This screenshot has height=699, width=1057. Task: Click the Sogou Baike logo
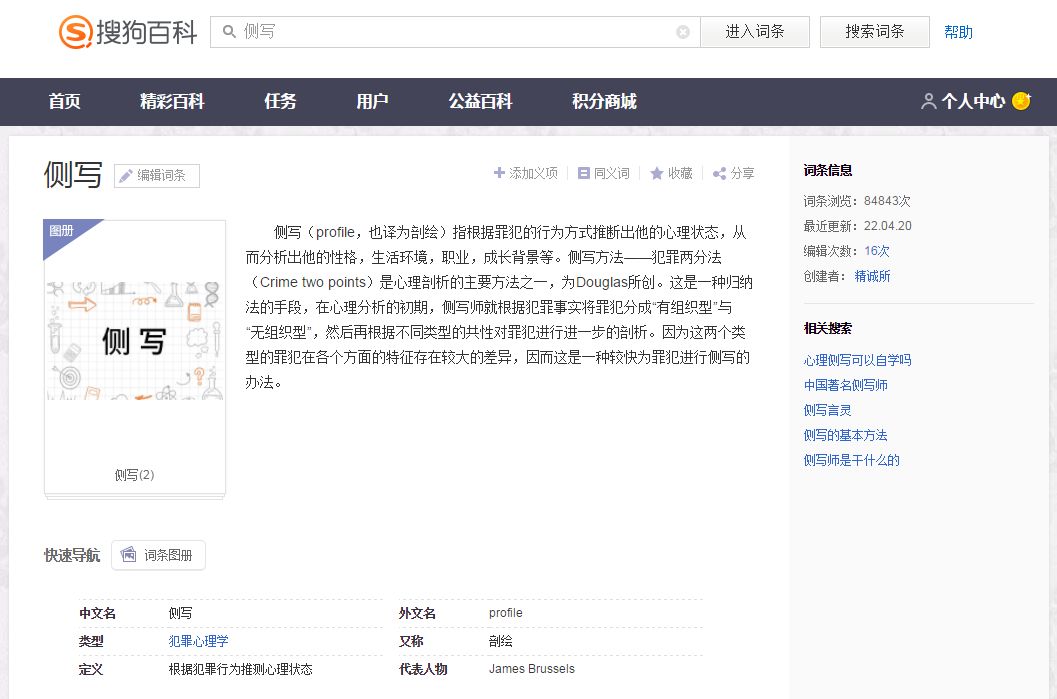127,32
